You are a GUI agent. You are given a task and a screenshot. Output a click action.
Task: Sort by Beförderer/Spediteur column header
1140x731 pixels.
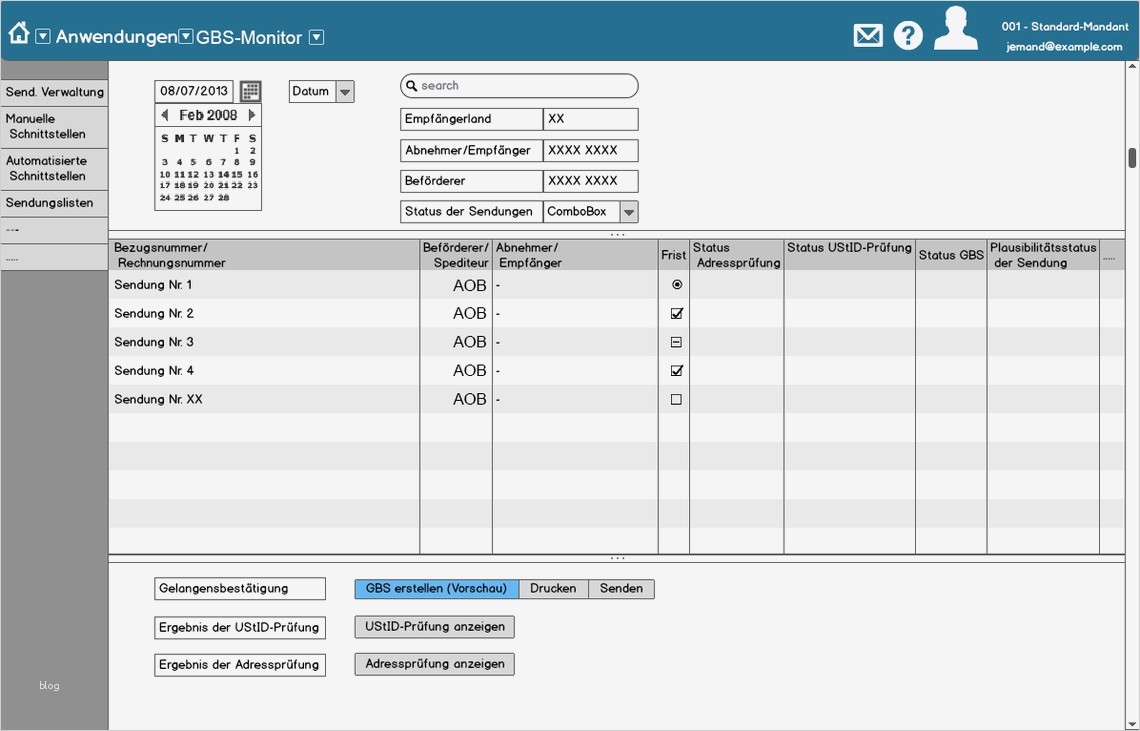456,255
